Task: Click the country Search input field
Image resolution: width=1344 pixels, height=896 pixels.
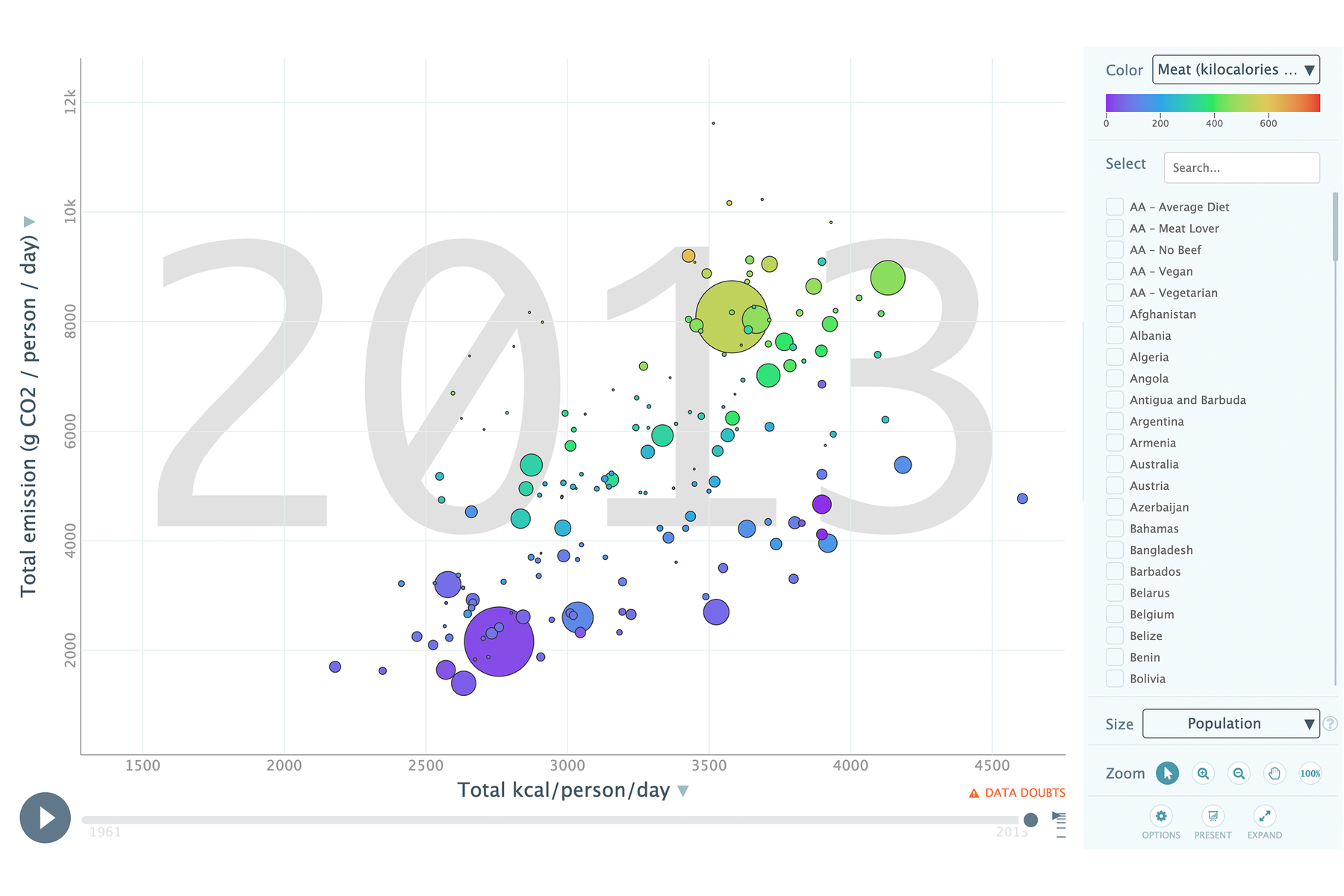Action: (1241, 168)
